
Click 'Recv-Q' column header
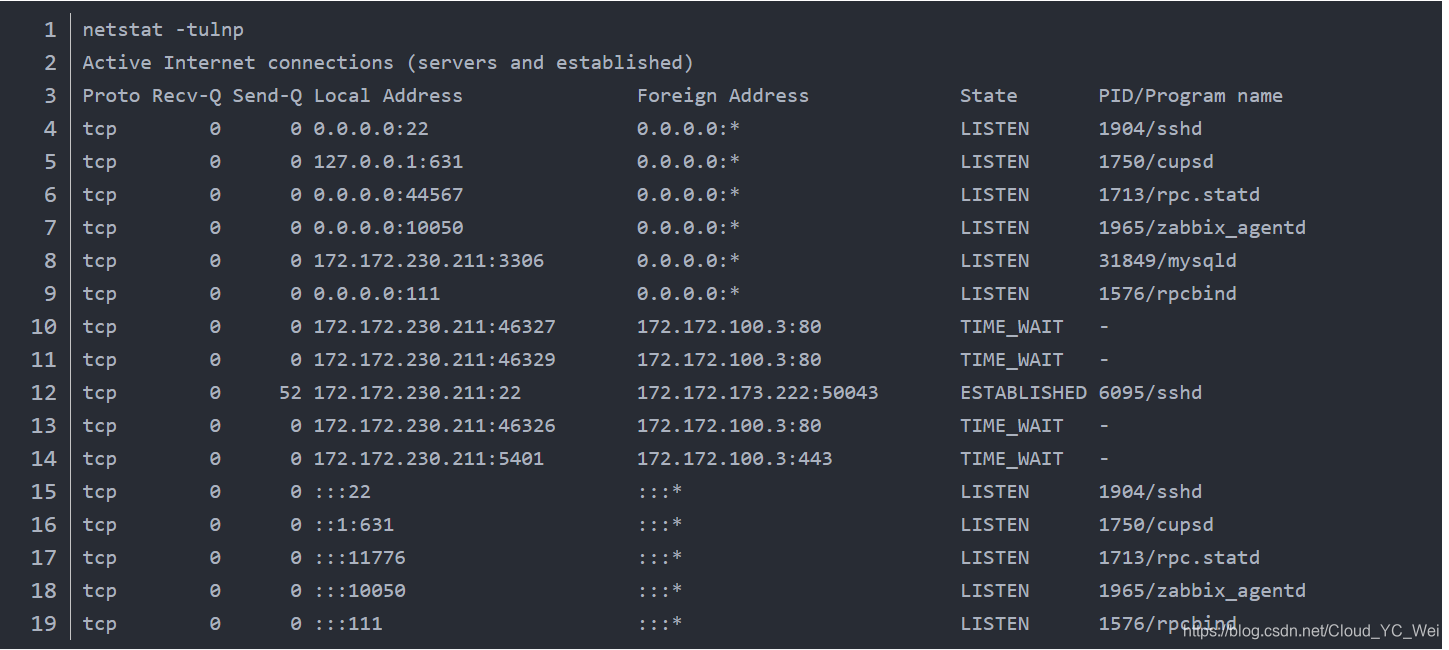click(186, 96)
